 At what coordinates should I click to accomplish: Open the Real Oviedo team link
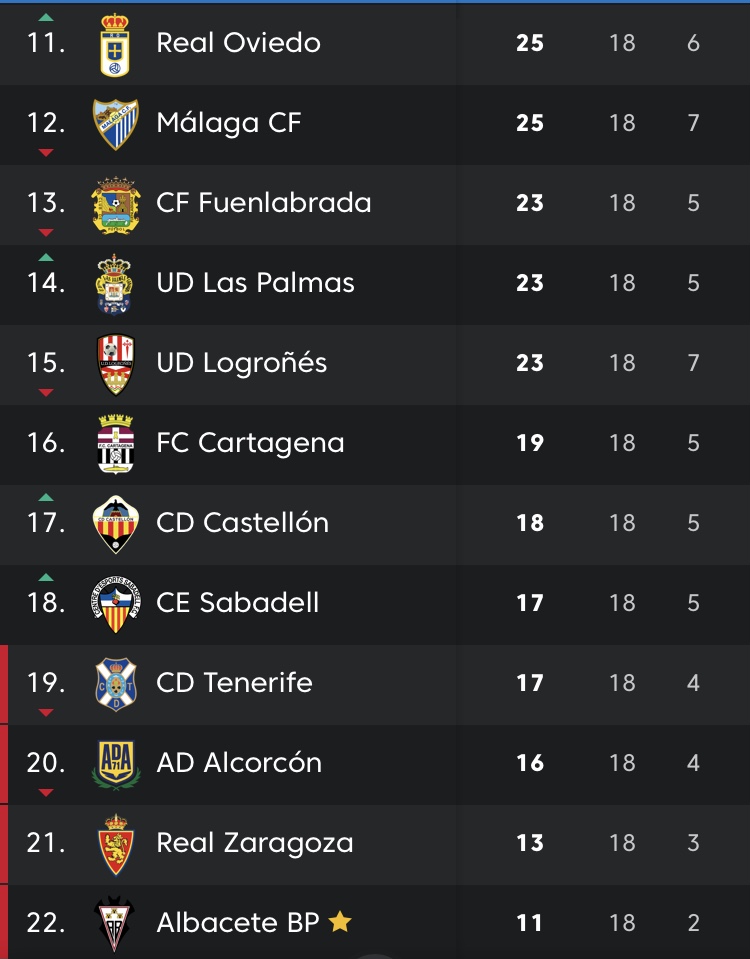click(x=238, y=43)
